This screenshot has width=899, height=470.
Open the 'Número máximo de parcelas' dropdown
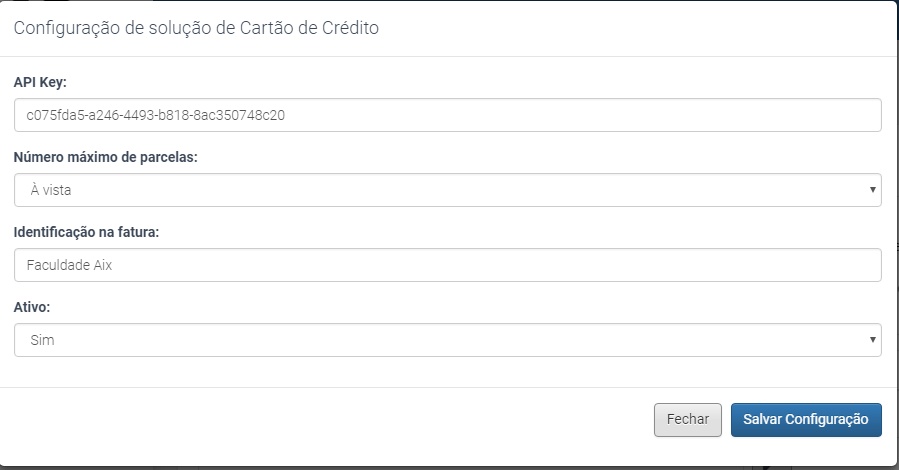(447, 190)
